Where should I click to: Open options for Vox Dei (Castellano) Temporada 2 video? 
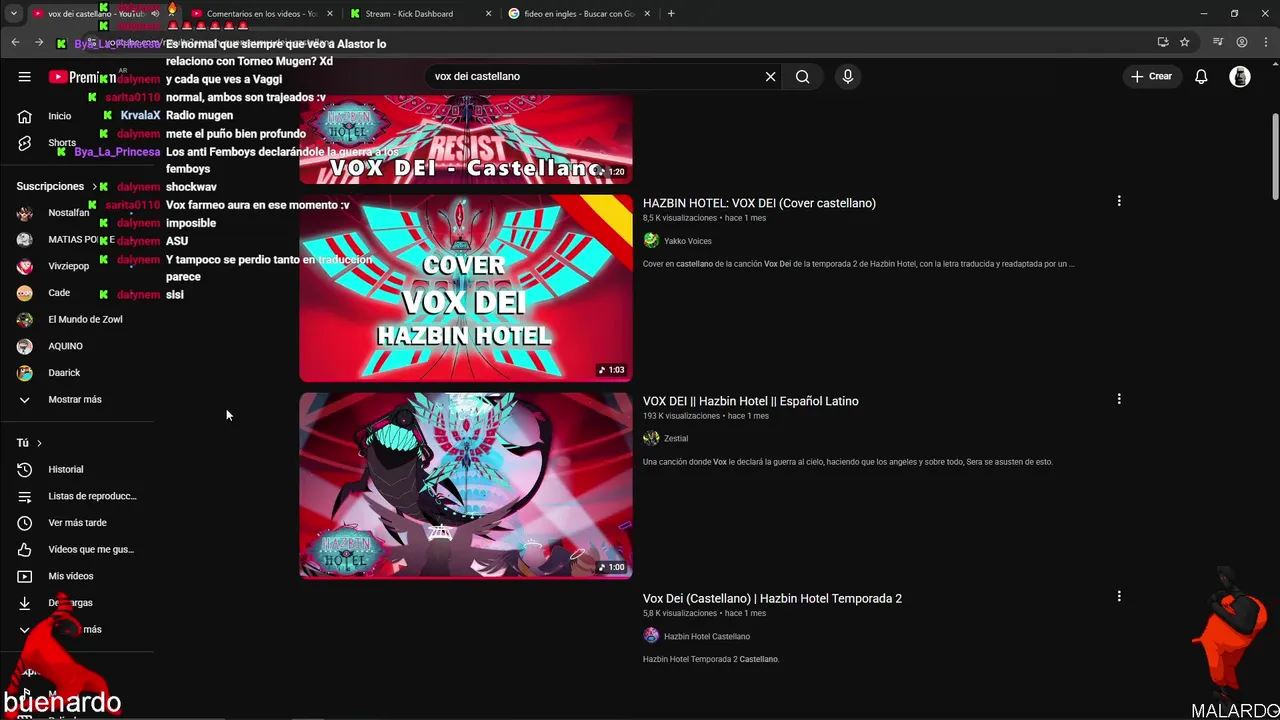(1119, 596)
